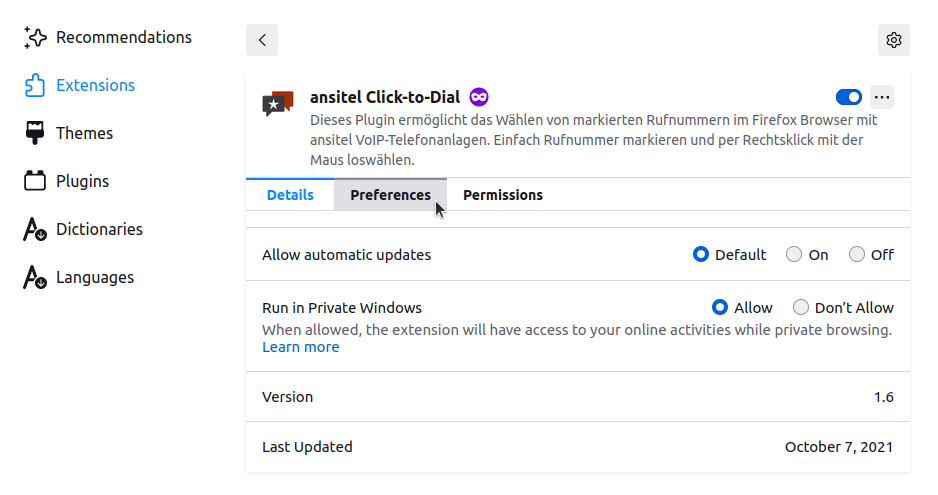938x495 pixels.
Task: Open the gear tools menu for add-ons
Action: coord(894,40)
